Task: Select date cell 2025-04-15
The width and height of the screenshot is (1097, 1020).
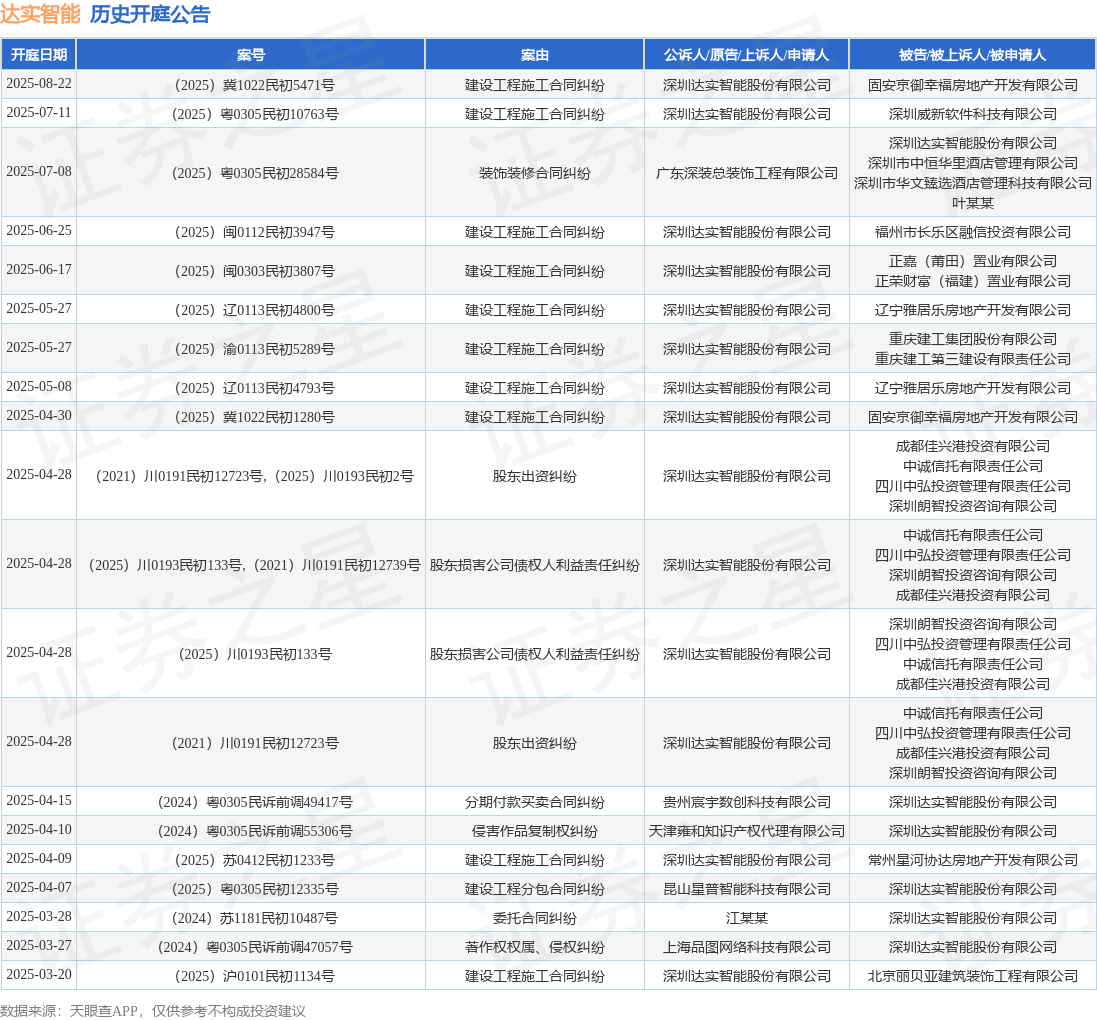Action: click(x=38, y=800)
